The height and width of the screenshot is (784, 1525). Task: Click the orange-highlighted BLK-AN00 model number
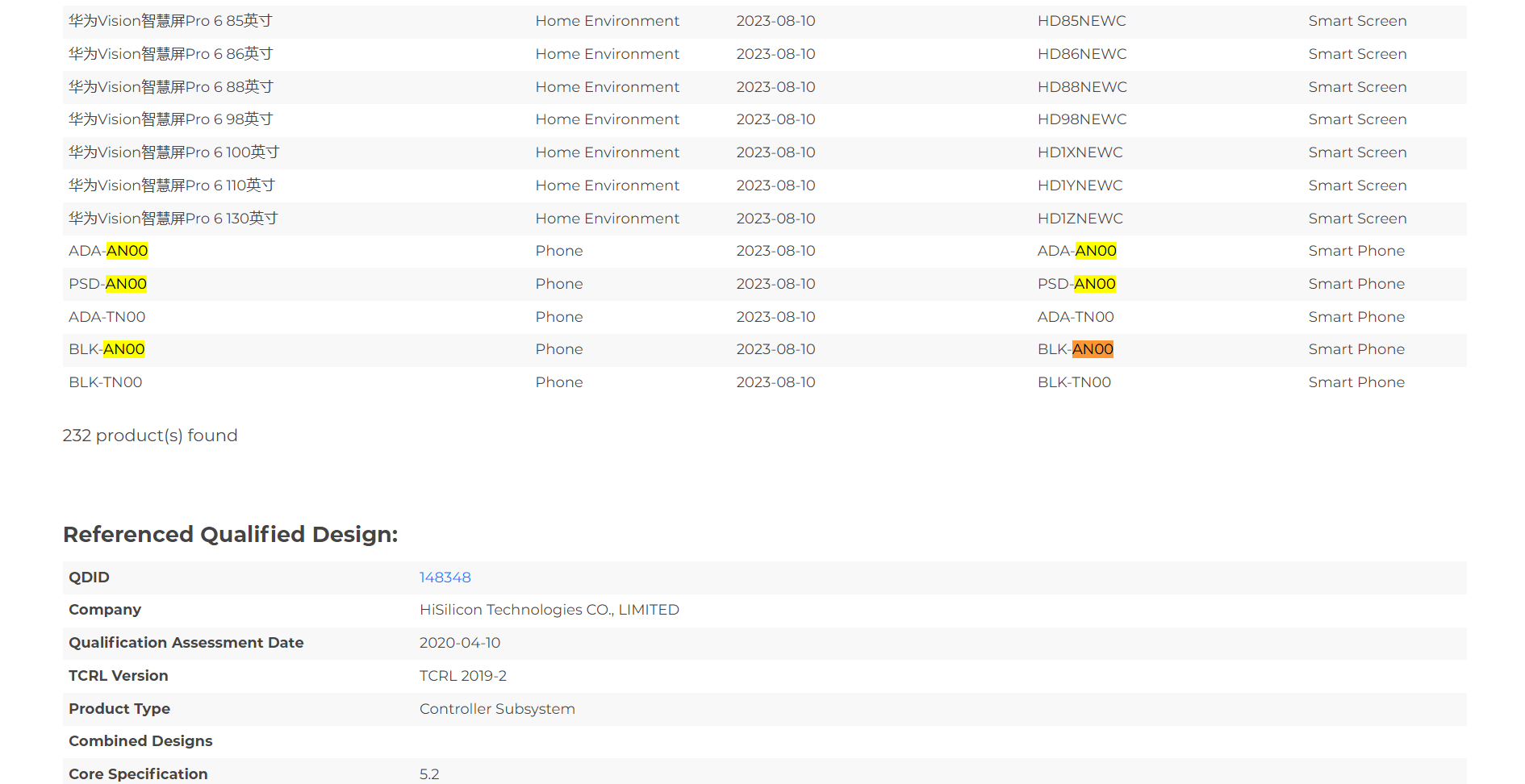point(1075,349)
